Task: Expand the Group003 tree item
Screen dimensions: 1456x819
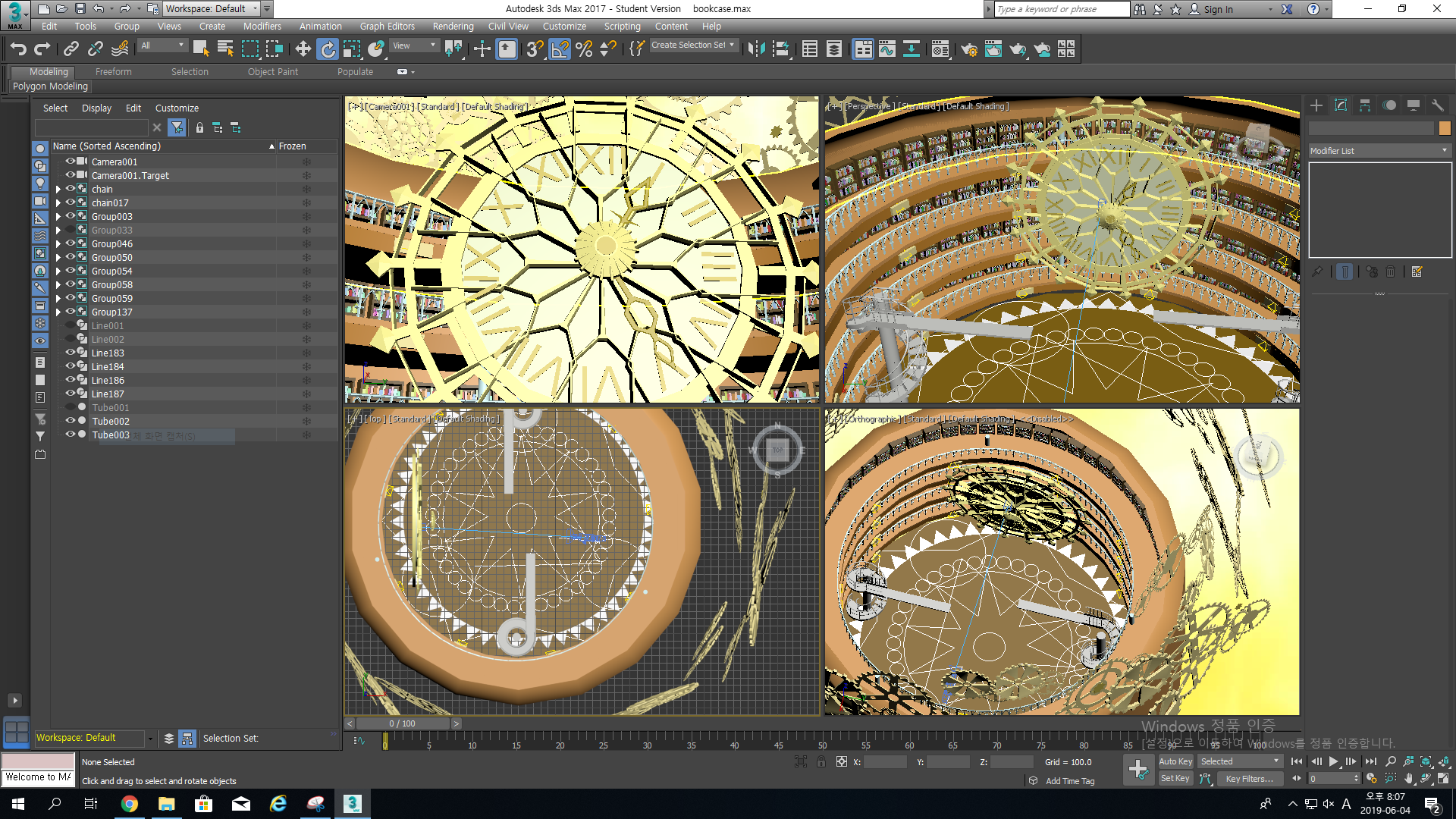Action: coord(58,217)
